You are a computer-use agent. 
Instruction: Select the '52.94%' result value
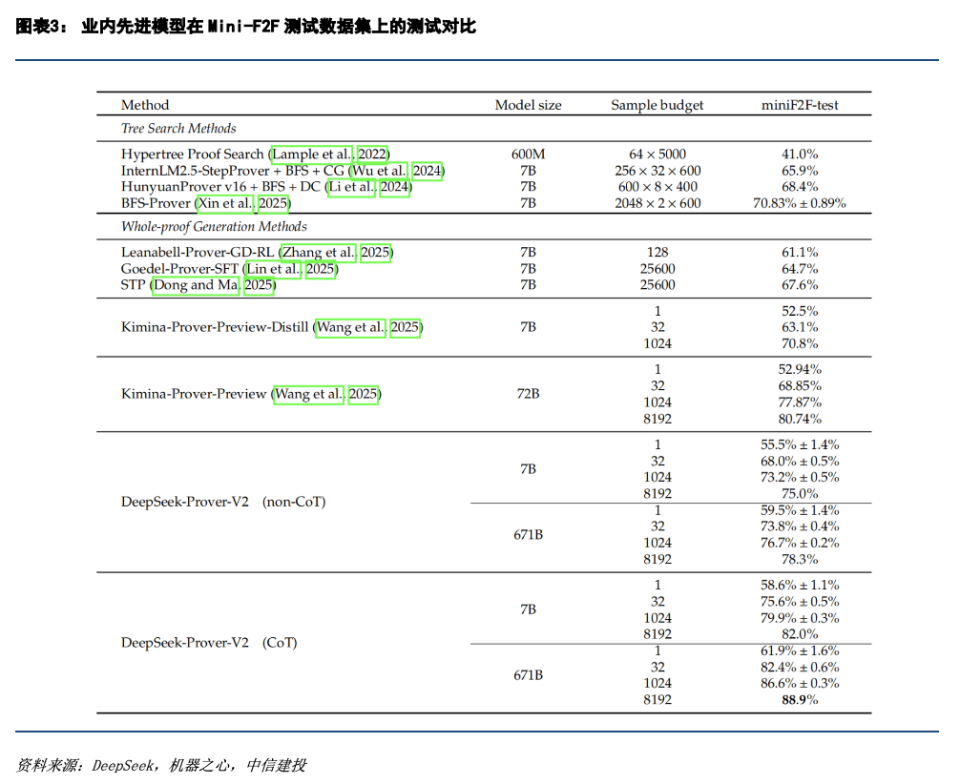[x=800, y=369]
